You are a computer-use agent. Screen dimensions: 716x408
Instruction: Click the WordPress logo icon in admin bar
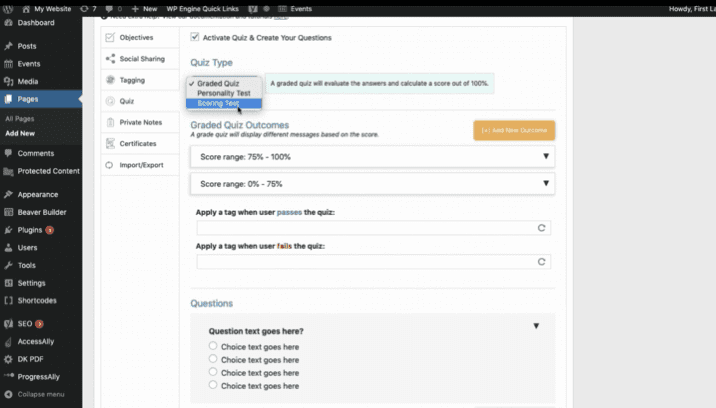tap(8, 9)
